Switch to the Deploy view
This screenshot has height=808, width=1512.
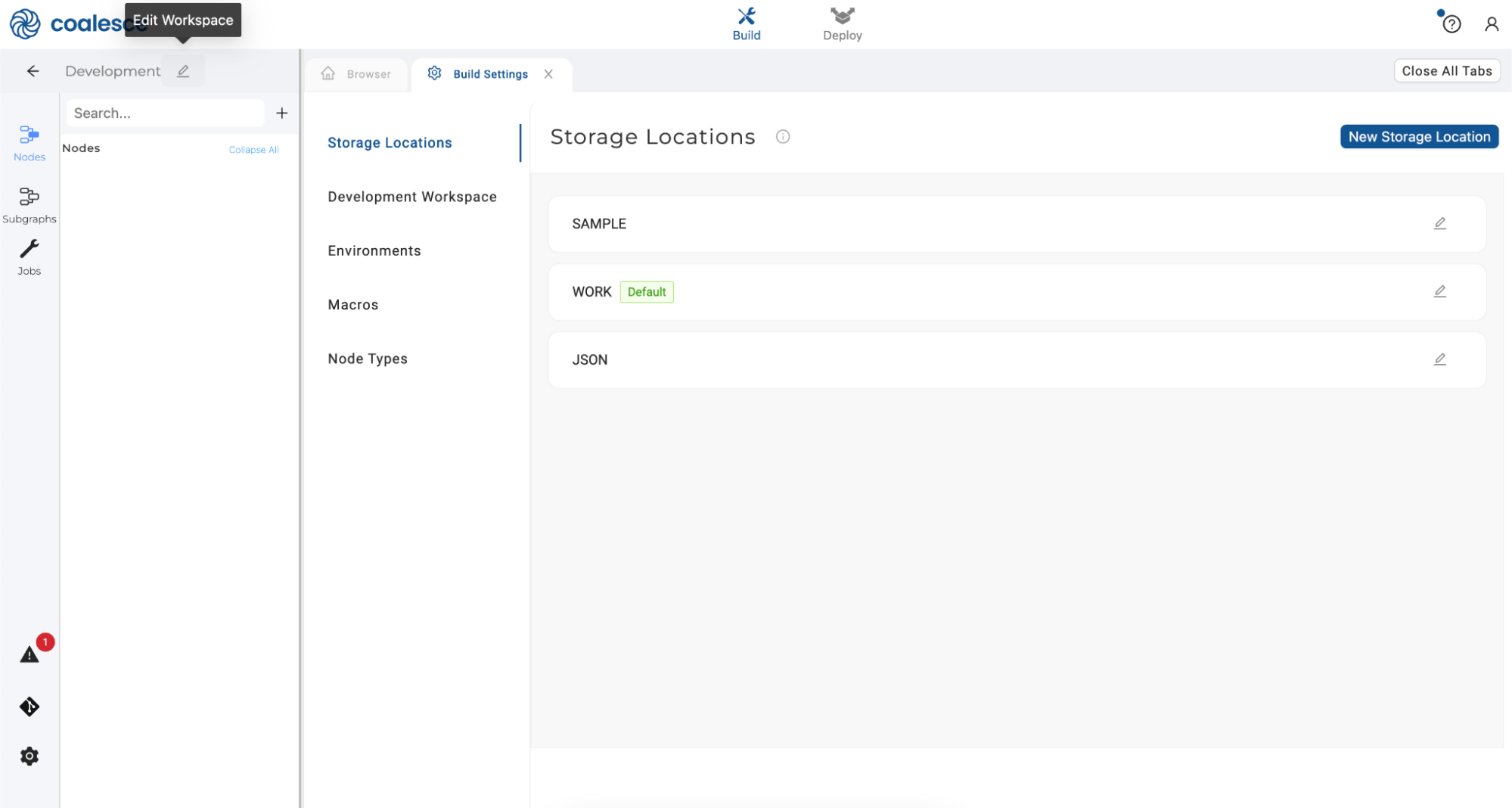point(842,24)
